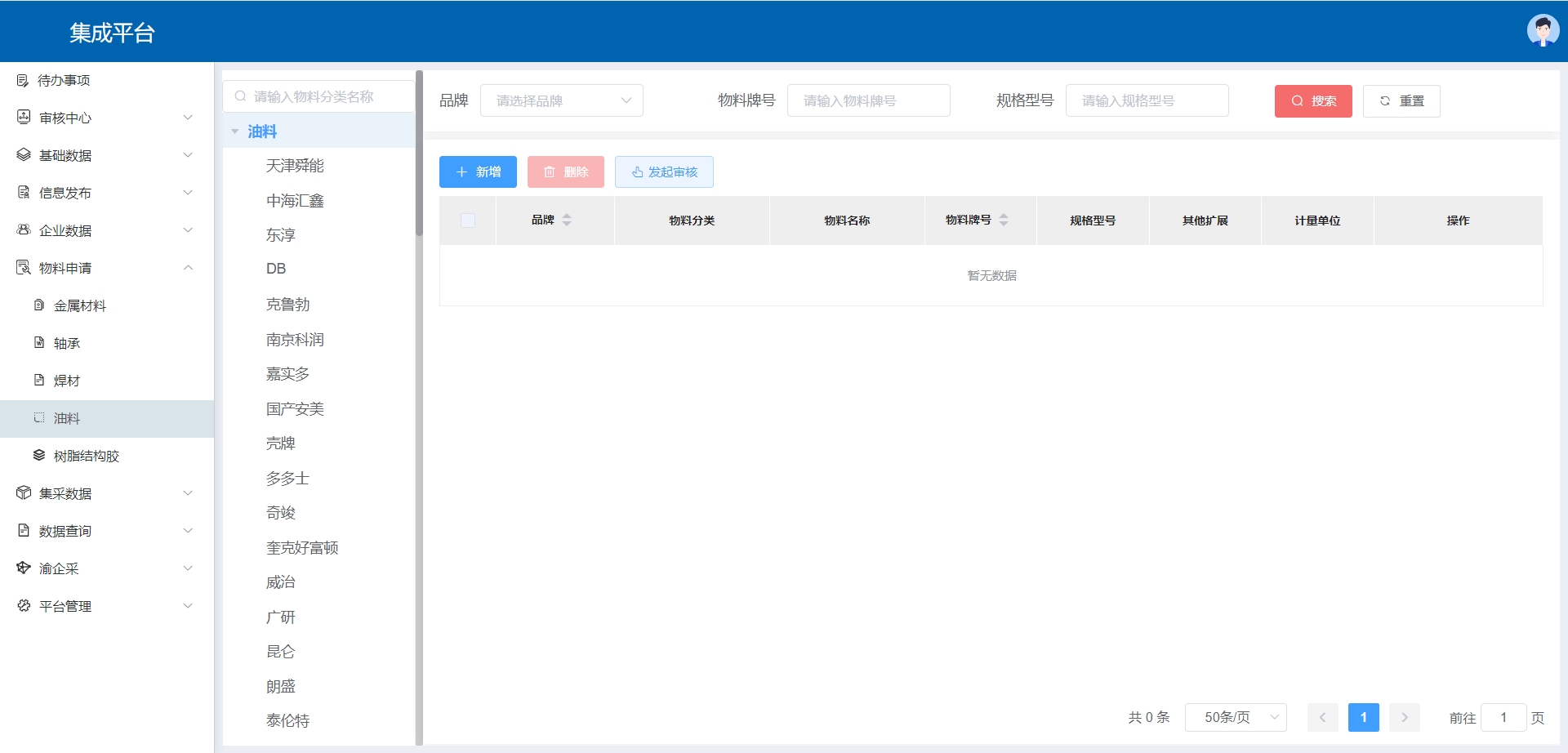Click the 新增 button

click(478, 172)
